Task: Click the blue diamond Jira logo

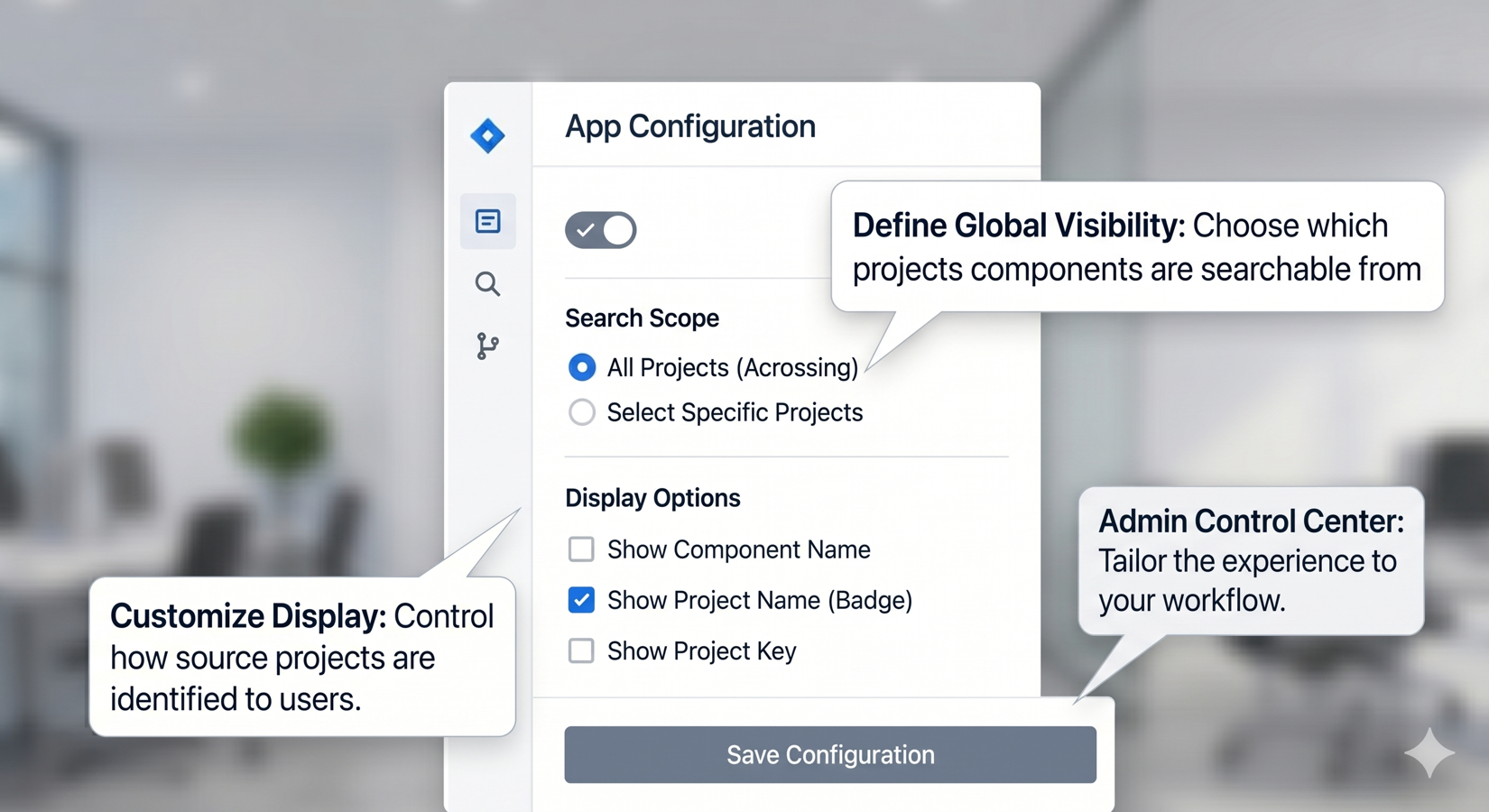Action: (x=487, y=136)
